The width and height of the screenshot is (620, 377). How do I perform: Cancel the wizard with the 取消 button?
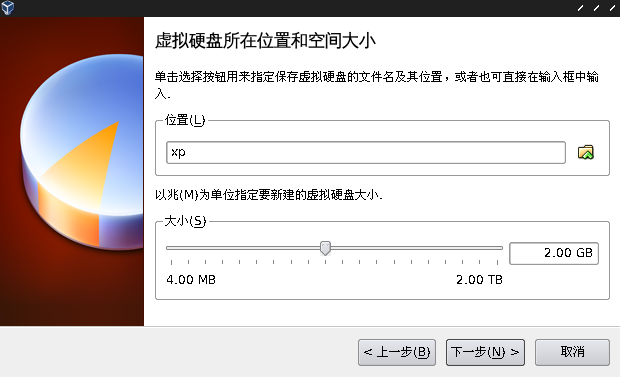pyautogui.click(x=572, y=352)
